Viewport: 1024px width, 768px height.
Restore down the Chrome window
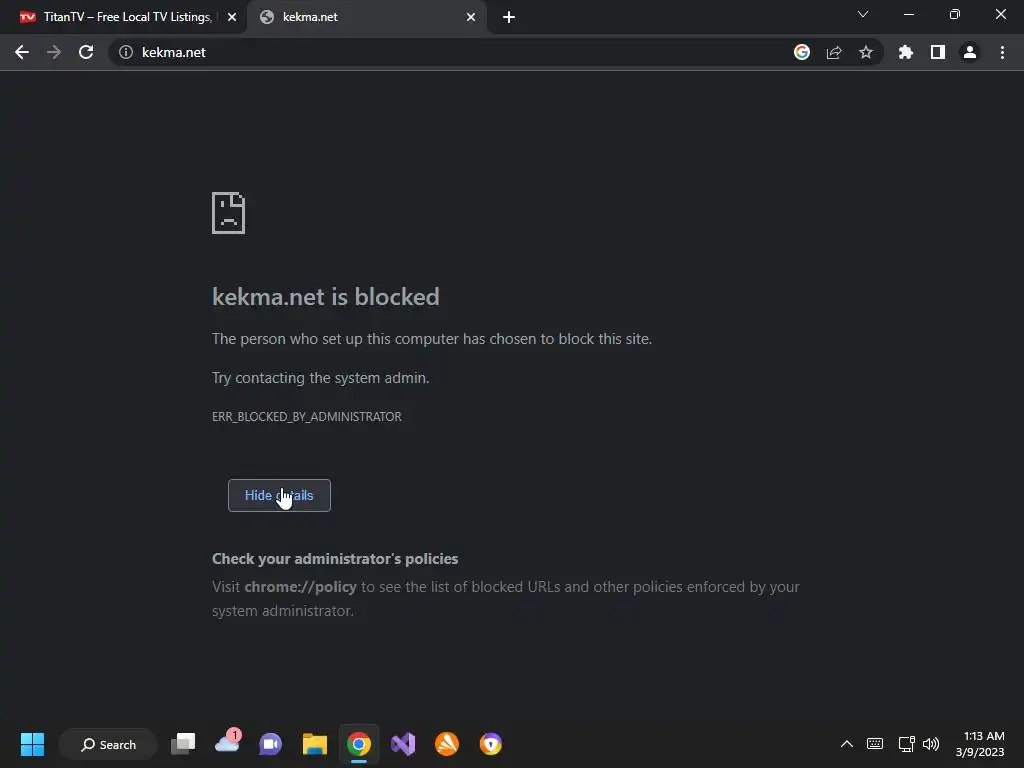[955, 14]
